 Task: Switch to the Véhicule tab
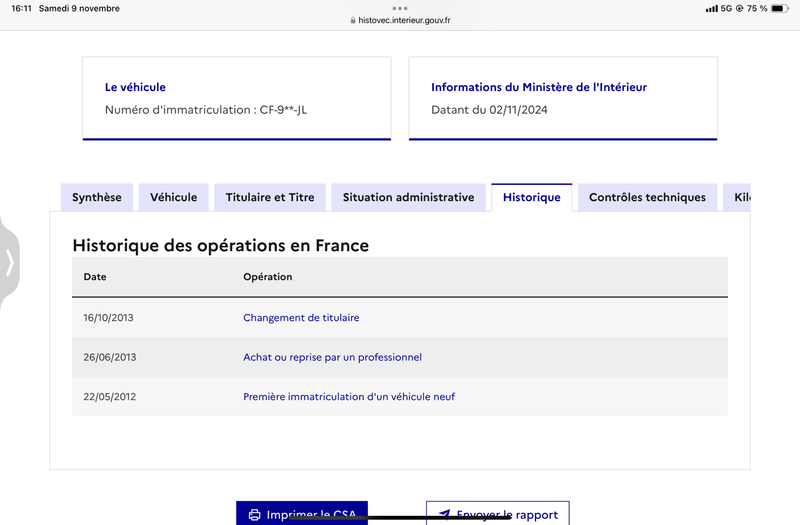pos(173,197)
